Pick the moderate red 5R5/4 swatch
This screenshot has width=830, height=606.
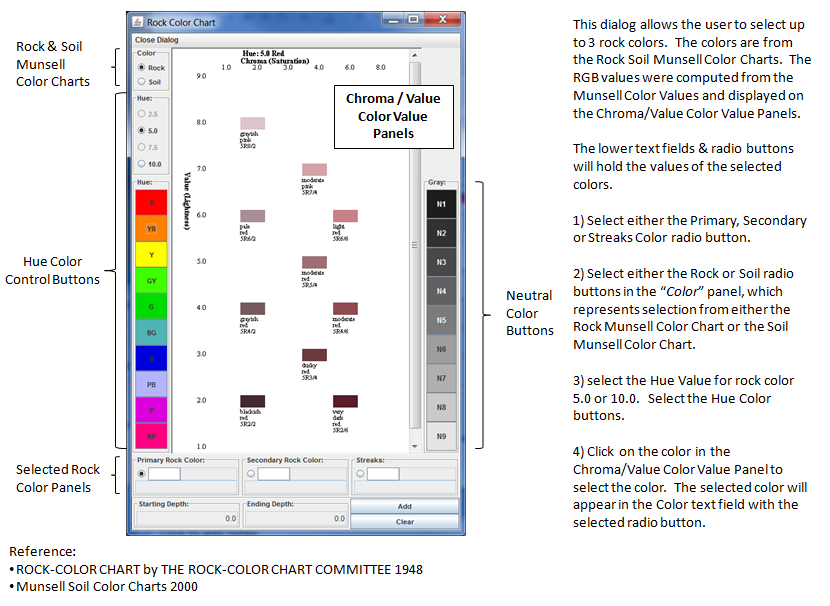[314, 262]
